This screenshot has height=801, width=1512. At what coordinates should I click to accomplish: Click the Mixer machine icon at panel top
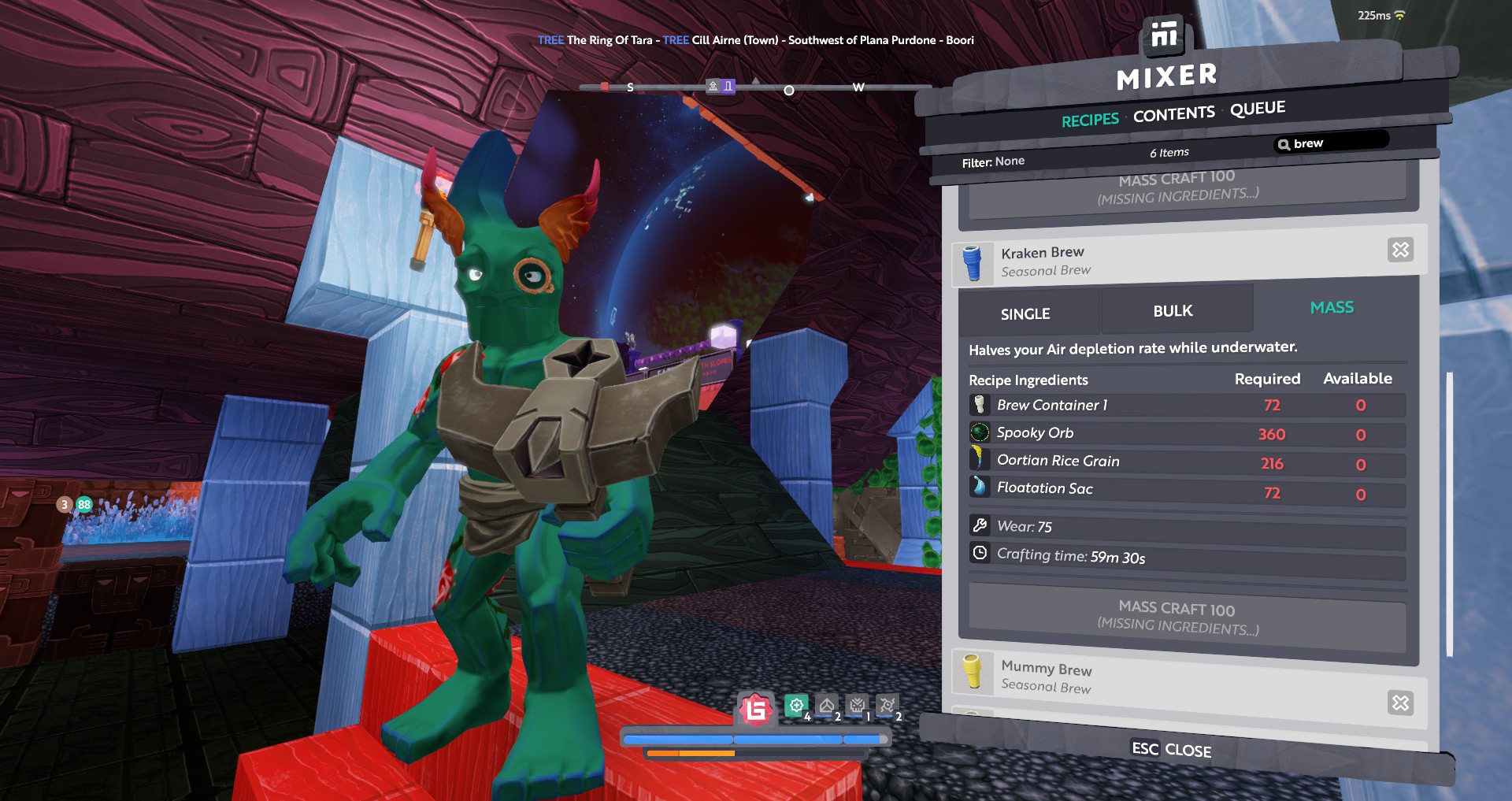point(1164,35)
